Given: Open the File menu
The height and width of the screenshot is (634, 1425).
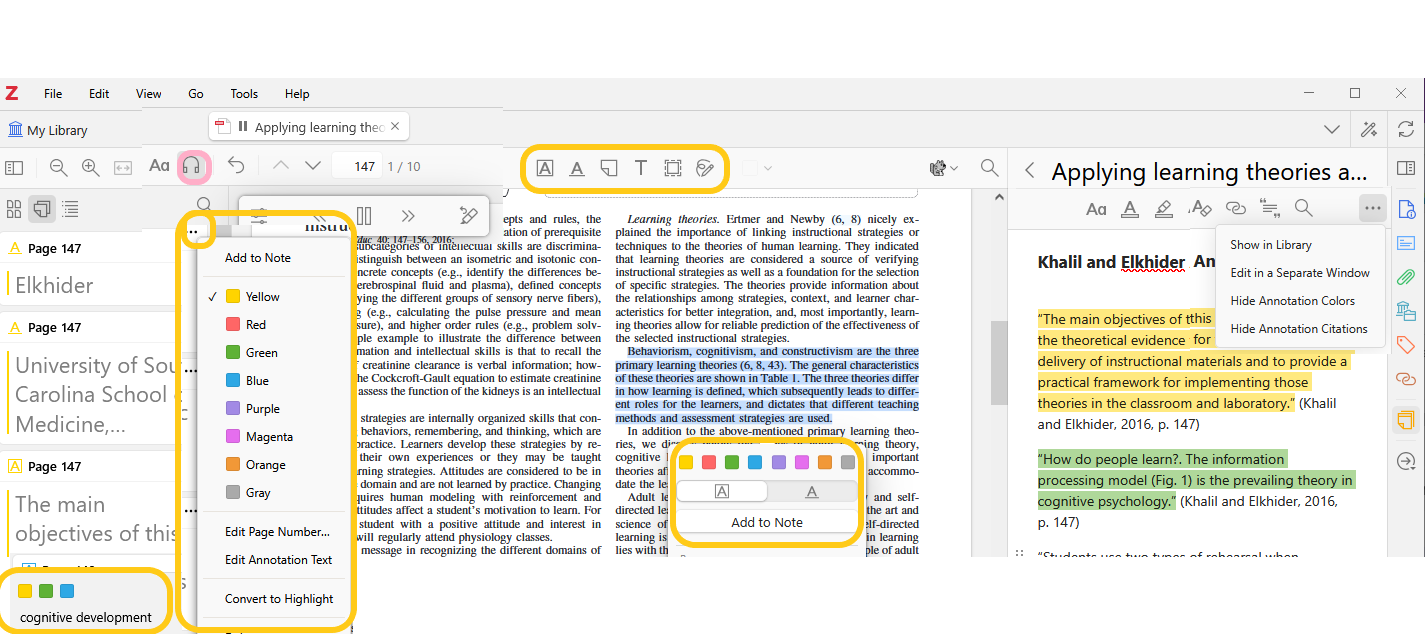Looking at the screenshot, I should point(53,94).
